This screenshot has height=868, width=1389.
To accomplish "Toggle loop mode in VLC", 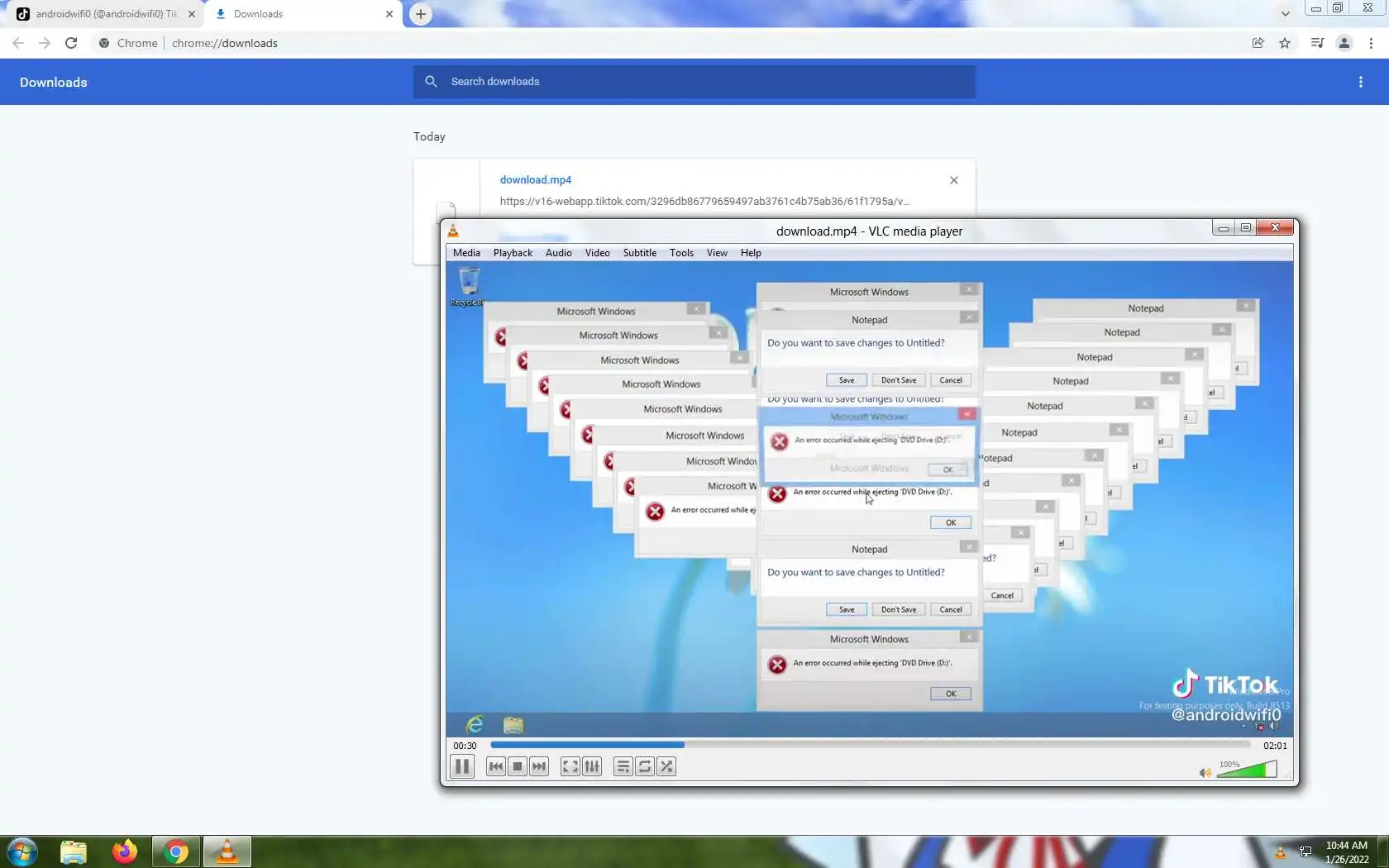I will [645, 766].
